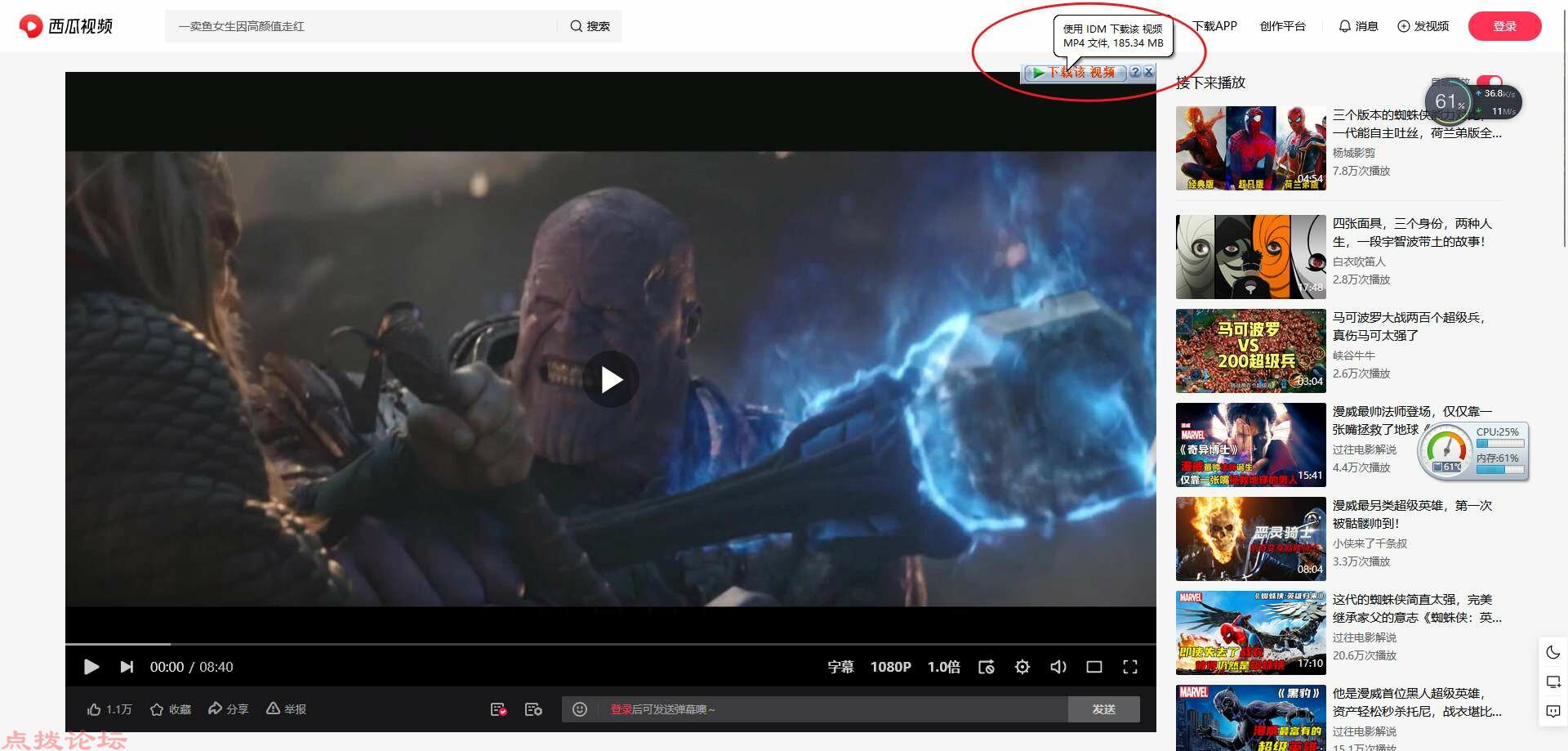Open the 1.0倍 playback speed menu
1568x751 pixels.
(943, 667)
